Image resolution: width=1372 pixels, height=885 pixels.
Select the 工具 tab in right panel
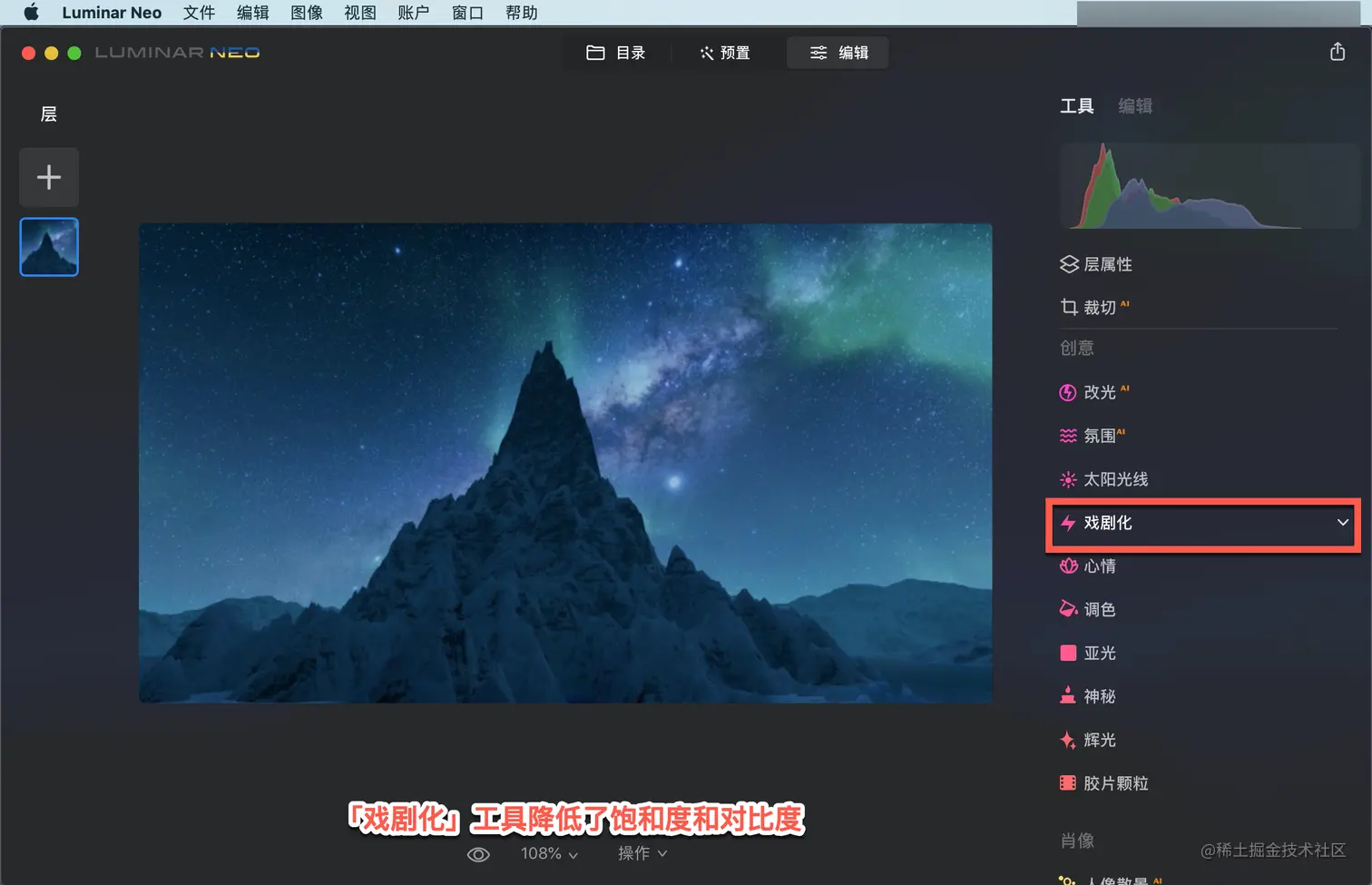pyautogui.click(x=1077, y=106)
